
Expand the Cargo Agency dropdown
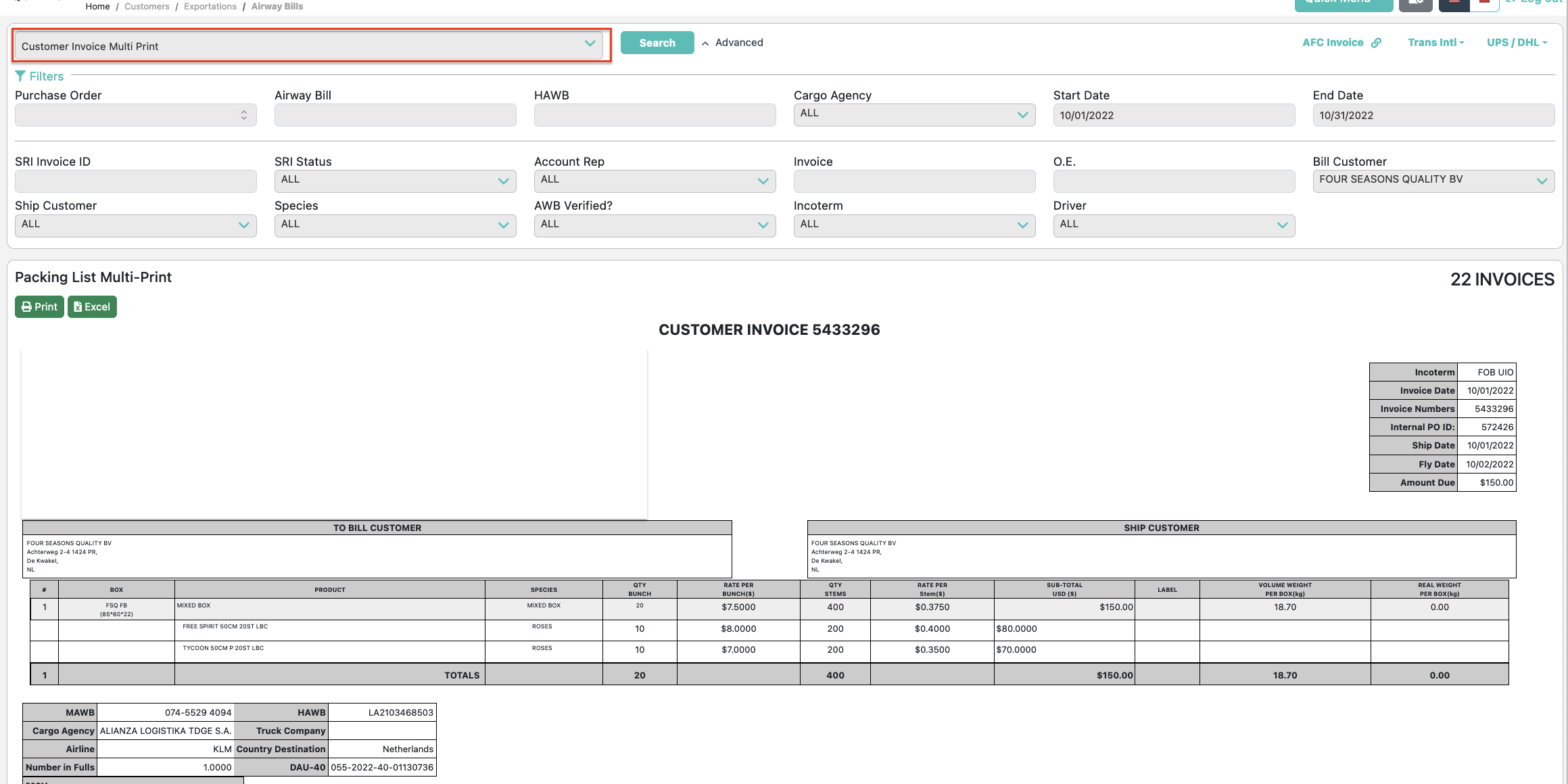point(914,115)
